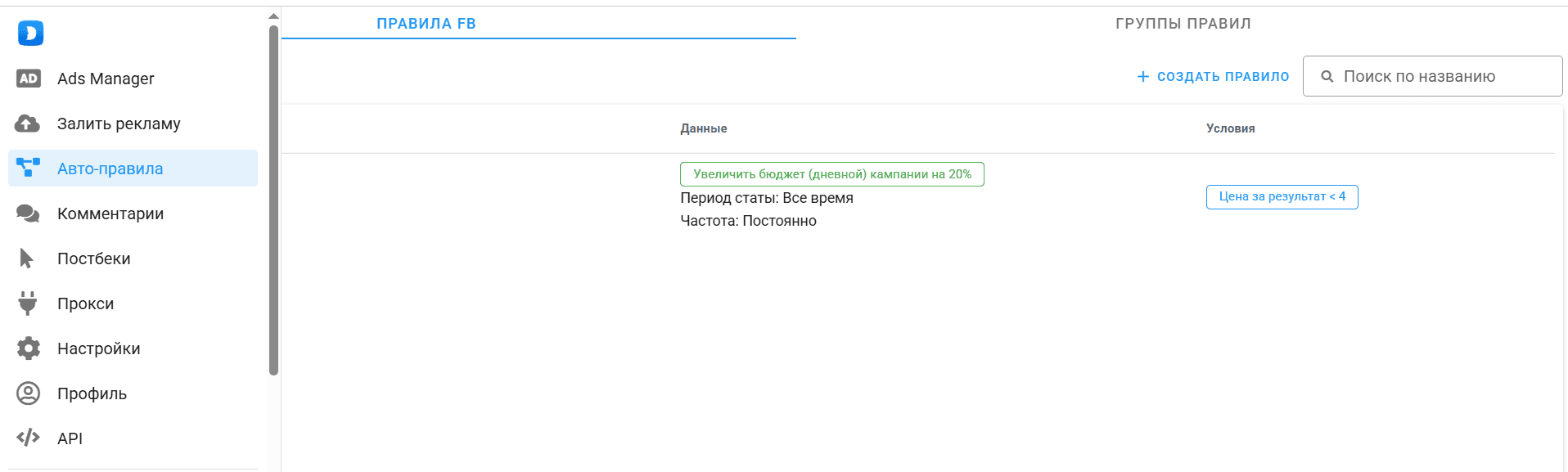Click the Настройки gear icon
Viewport: 1568px width, 472px height.
(x=29, y=348)
